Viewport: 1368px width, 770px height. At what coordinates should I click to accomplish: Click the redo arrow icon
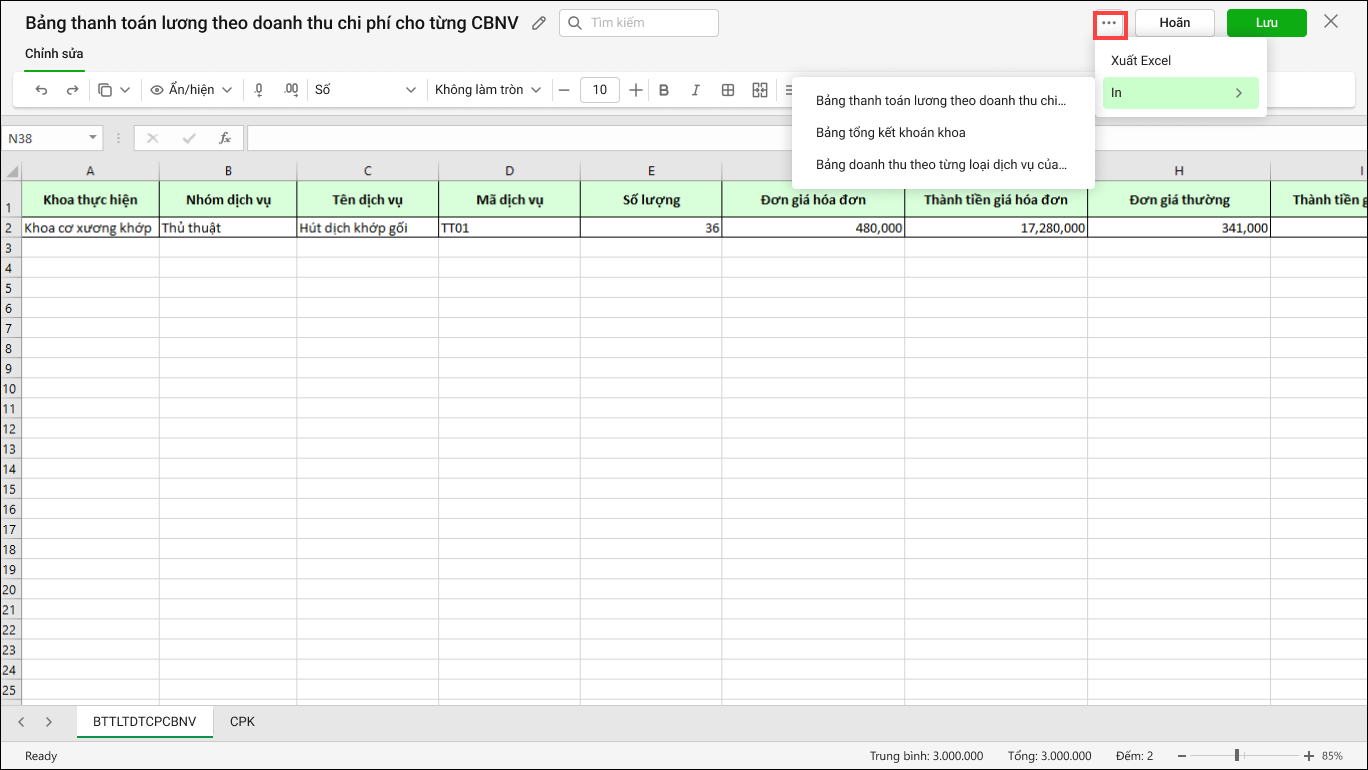click(x=72, y=90)
